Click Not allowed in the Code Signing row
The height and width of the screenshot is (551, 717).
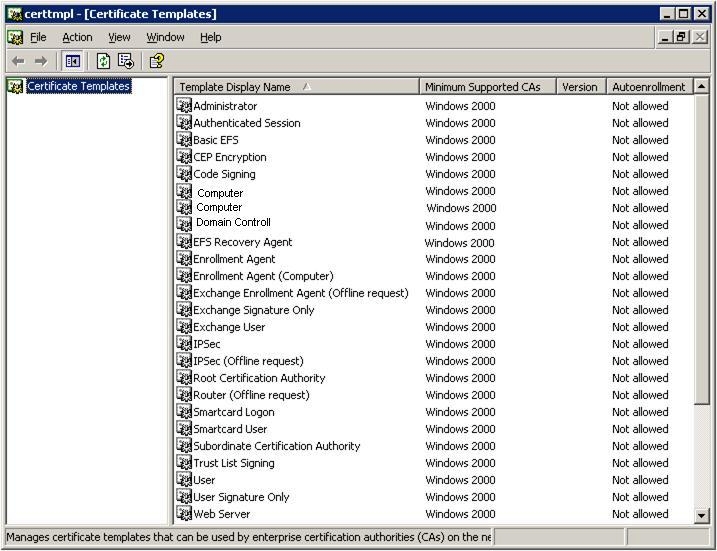point(640,174)
